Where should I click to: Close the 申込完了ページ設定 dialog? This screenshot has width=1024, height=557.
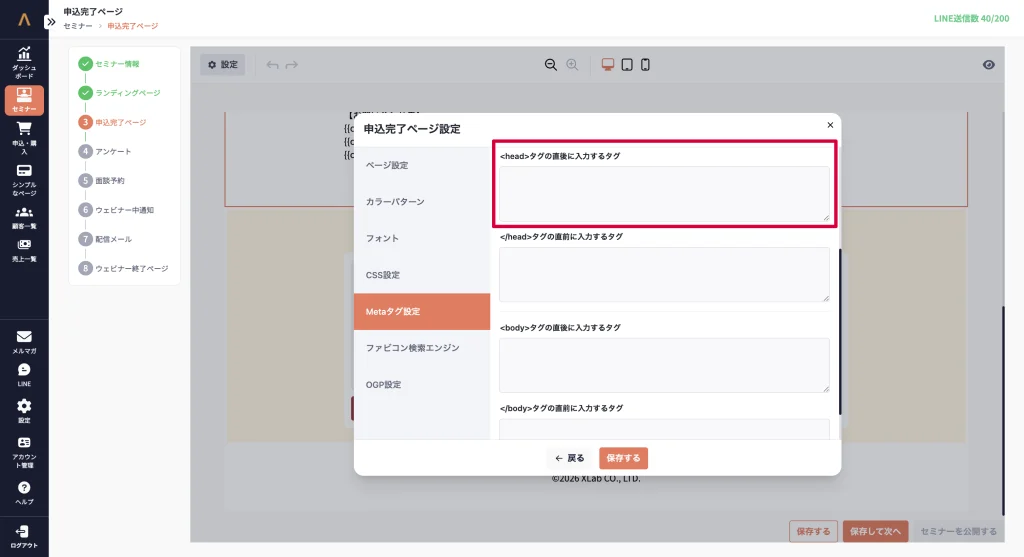coord(830,125)
